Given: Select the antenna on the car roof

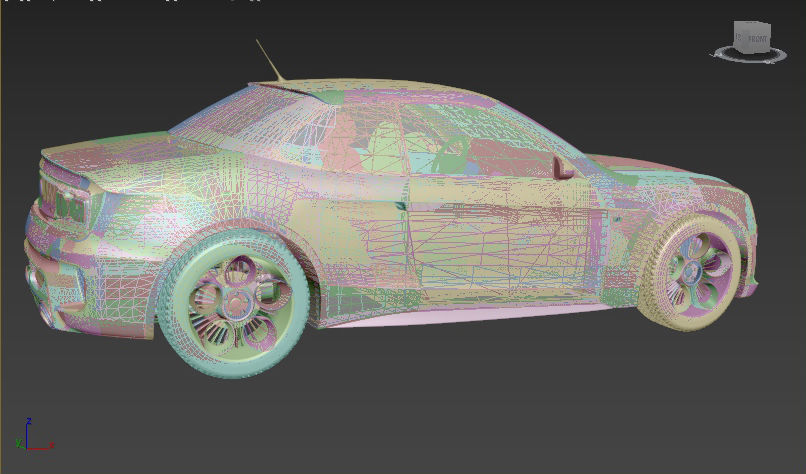Looking at the screenshot, I should coord(269,60).
